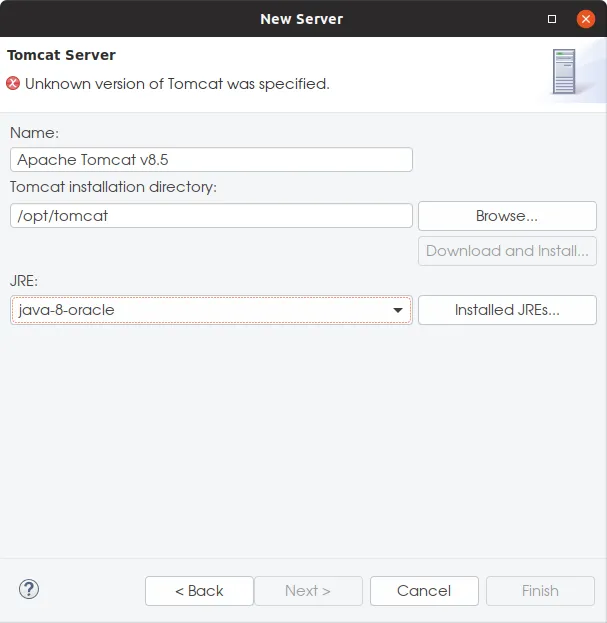The image size is (607, 623).
Task: Open Installed JREs settings
Action: click(x=507, y=310)
